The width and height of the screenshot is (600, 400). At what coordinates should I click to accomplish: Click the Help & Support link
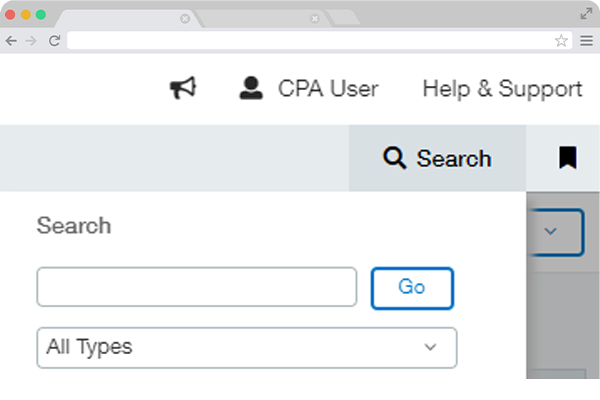tap(502, 89)
